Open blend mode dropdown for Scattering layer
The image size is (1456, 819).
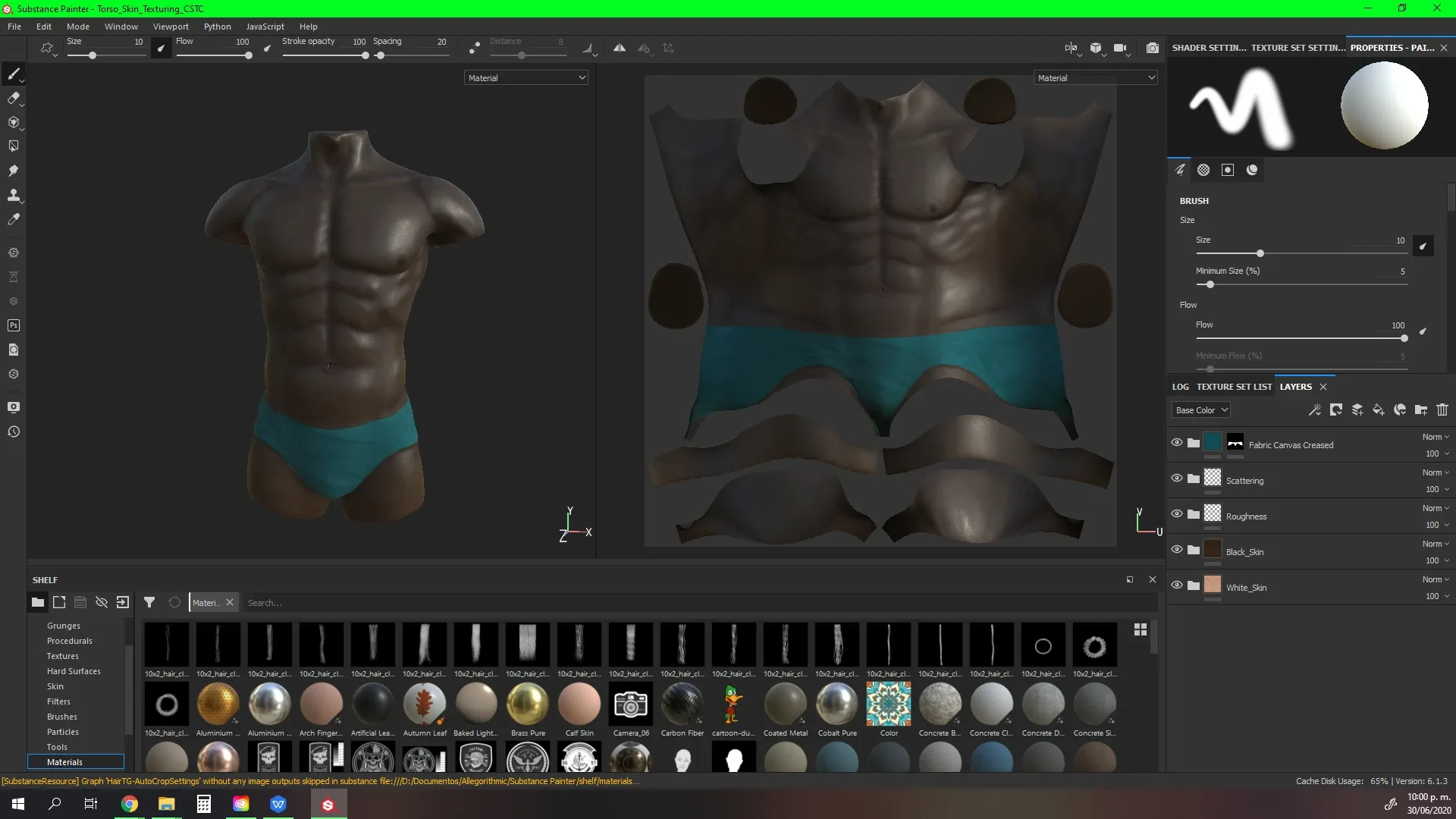[x=1436, y=472]
